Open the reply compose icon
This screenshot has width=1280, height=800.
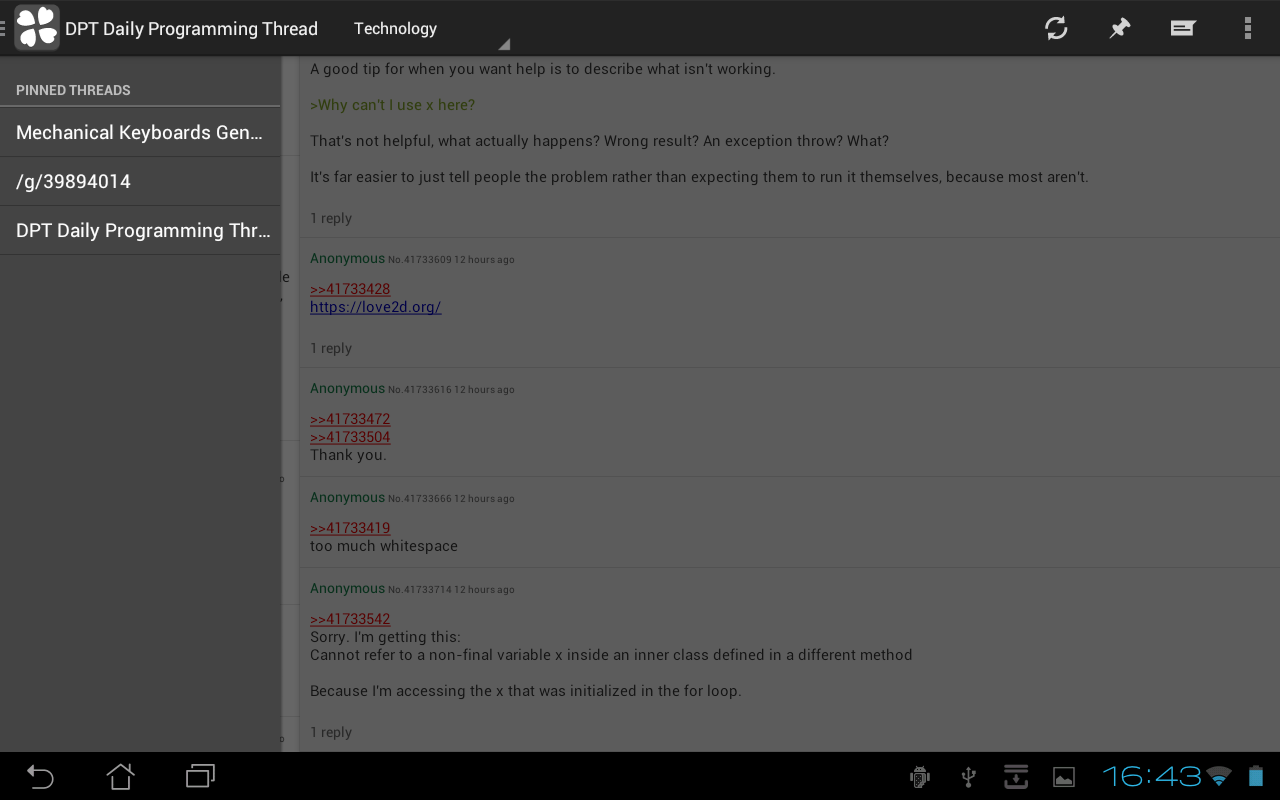pos(1183,28)
